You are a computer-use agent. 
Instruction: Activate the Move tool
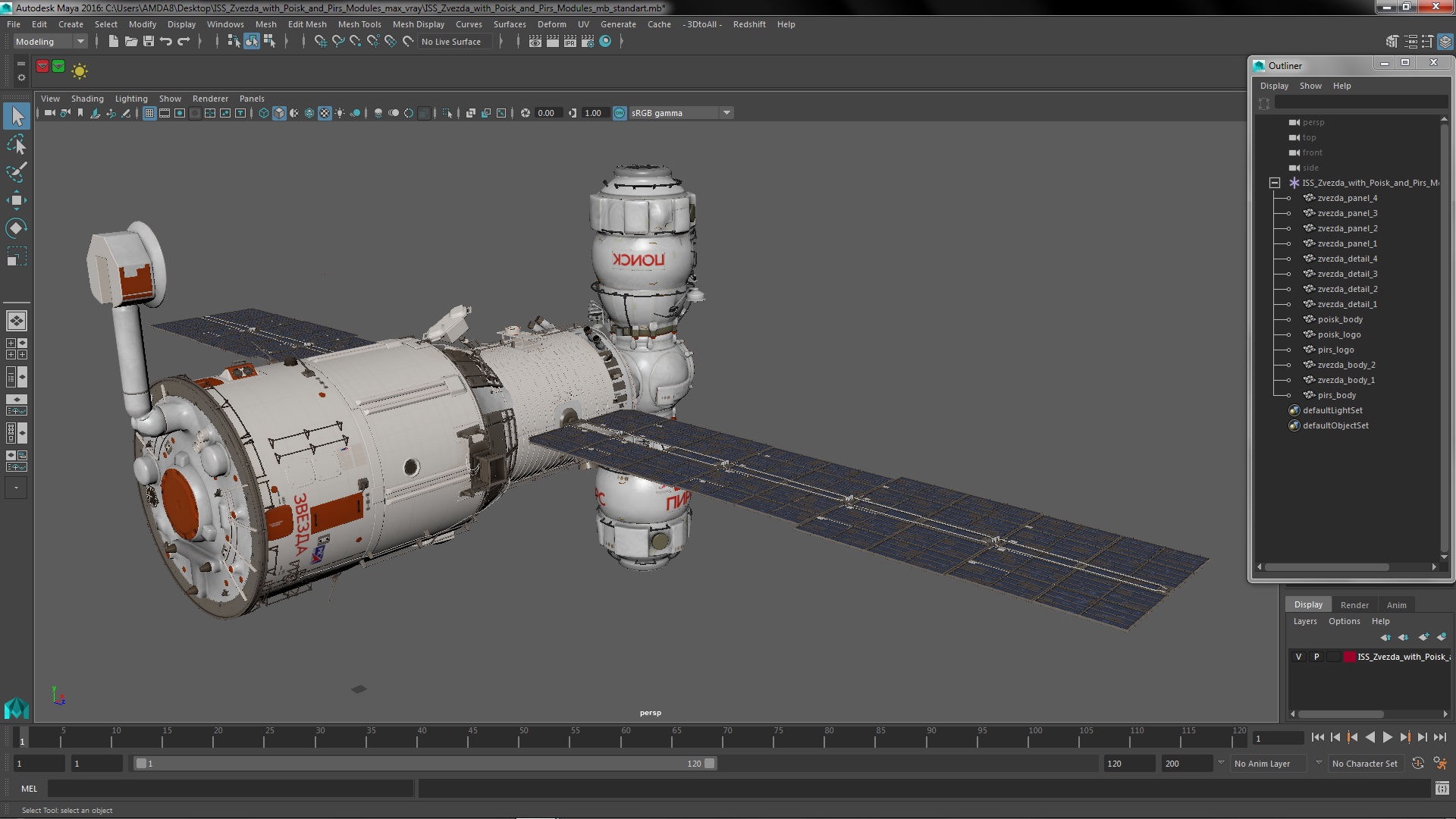pos(17,200)
